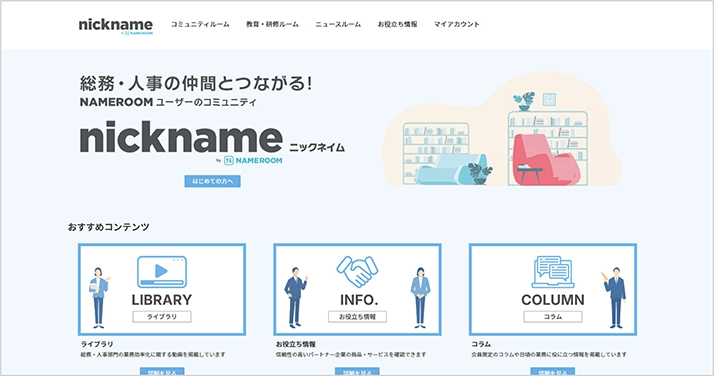Click the handshake icon on INFO. card
The width and height of the screenshot is (714, 376).
pyautogui.click(x=357, y=272)
